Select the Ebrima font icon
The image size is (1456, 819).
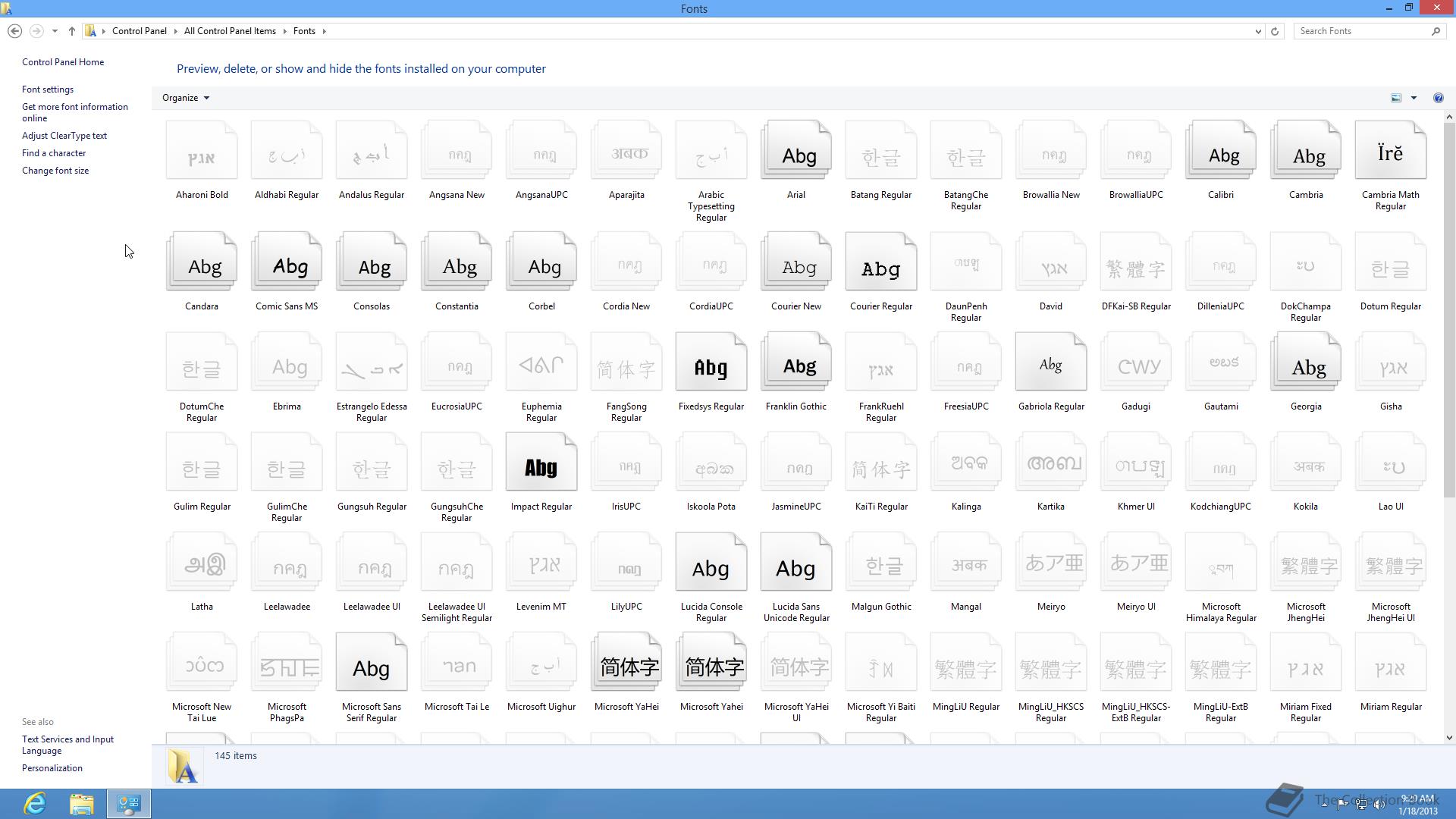click(x=287, y=362)
